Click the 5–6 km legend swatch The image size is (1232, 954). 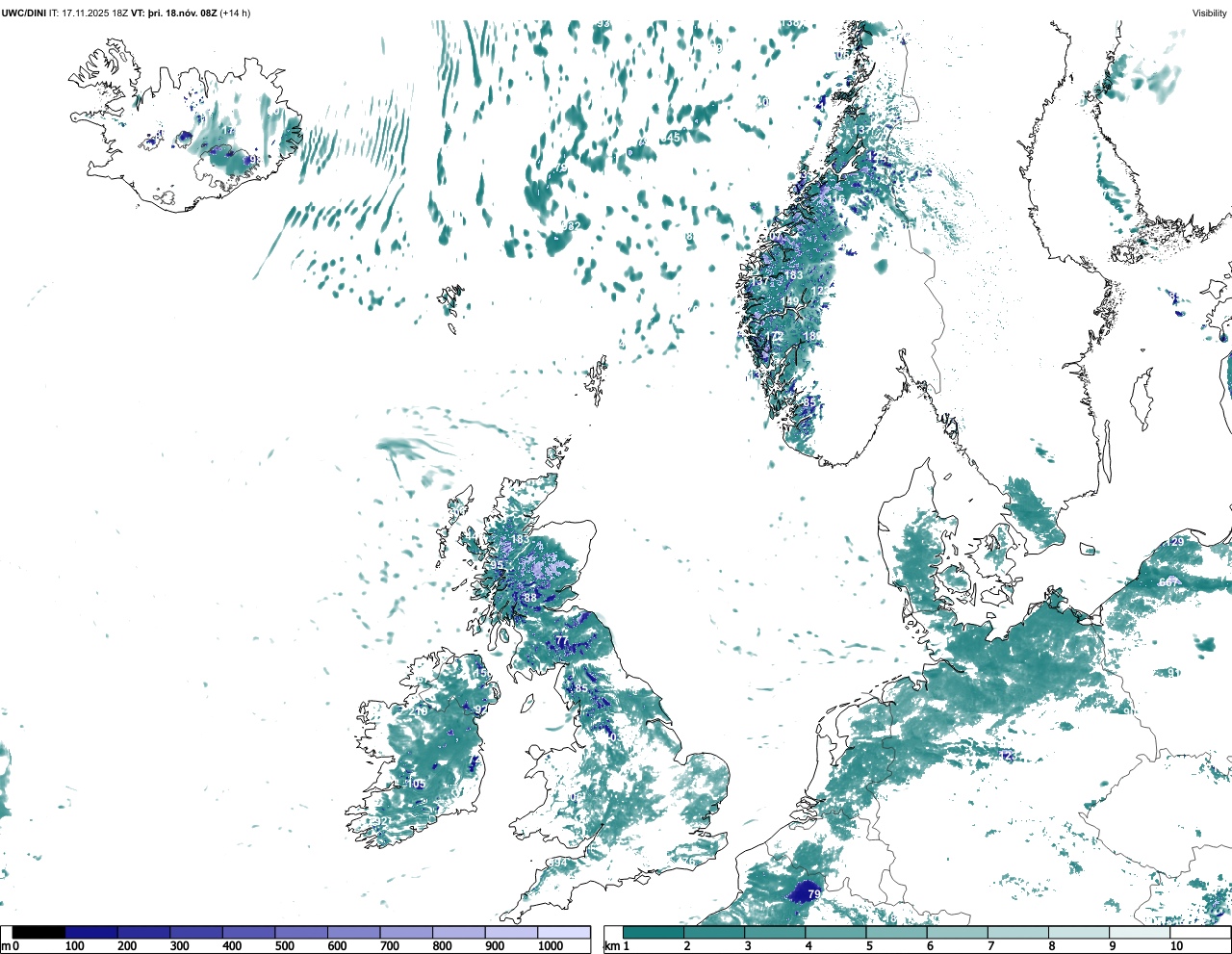point(897,932)
